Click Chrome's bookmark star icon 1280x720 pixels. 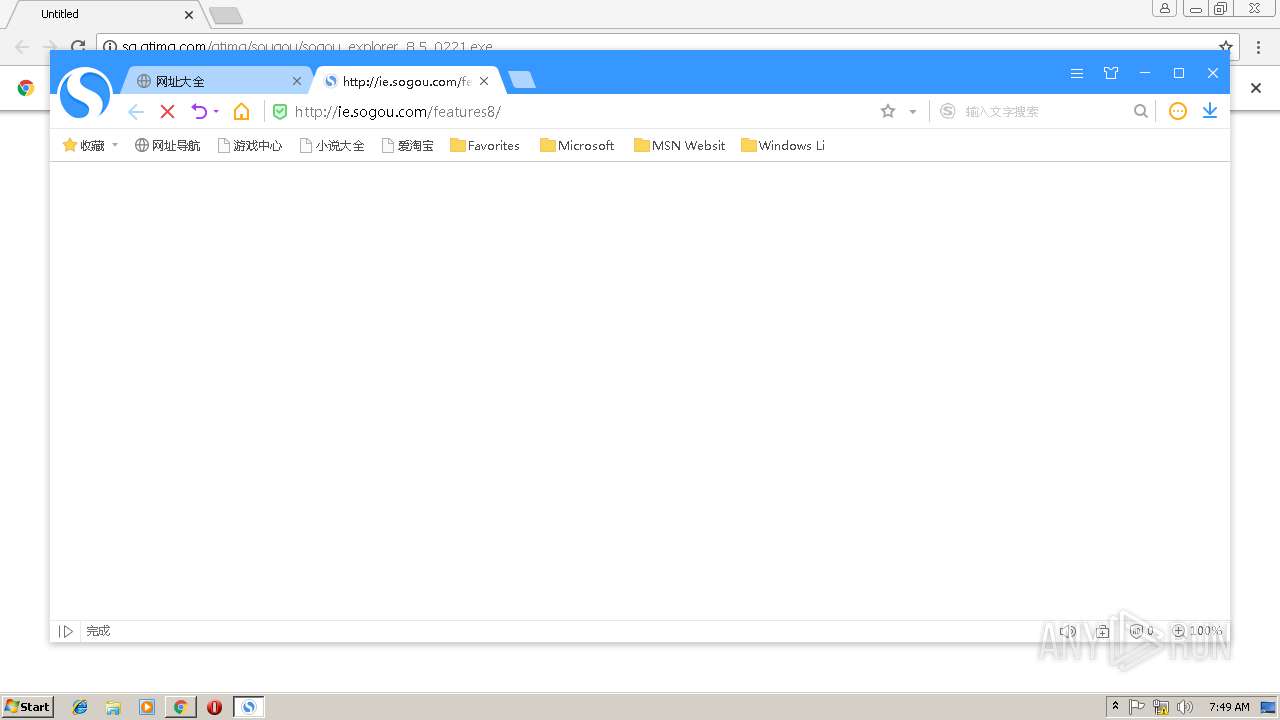(1225, 46)
